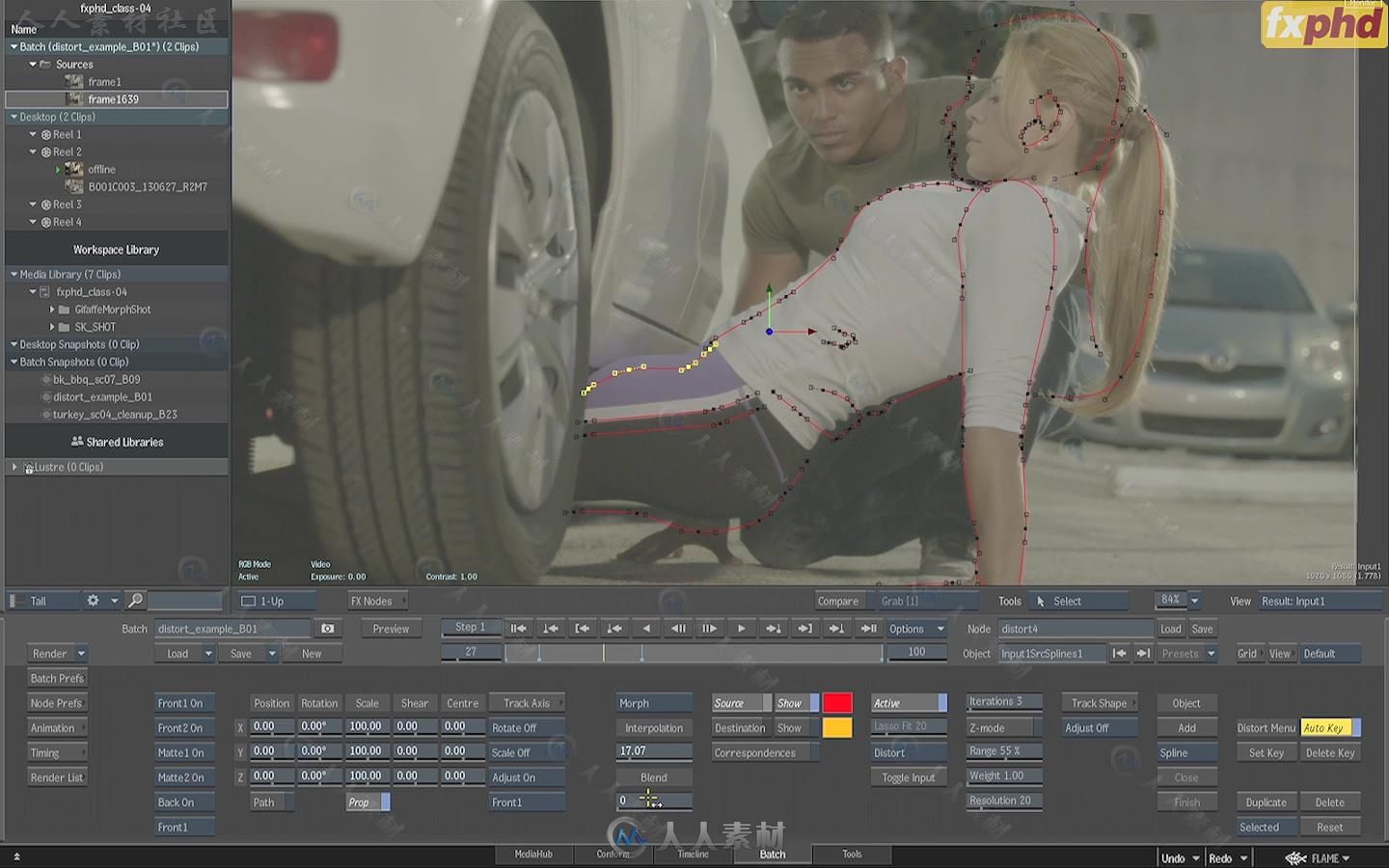Toggle the Source splines button

point(741,703)
